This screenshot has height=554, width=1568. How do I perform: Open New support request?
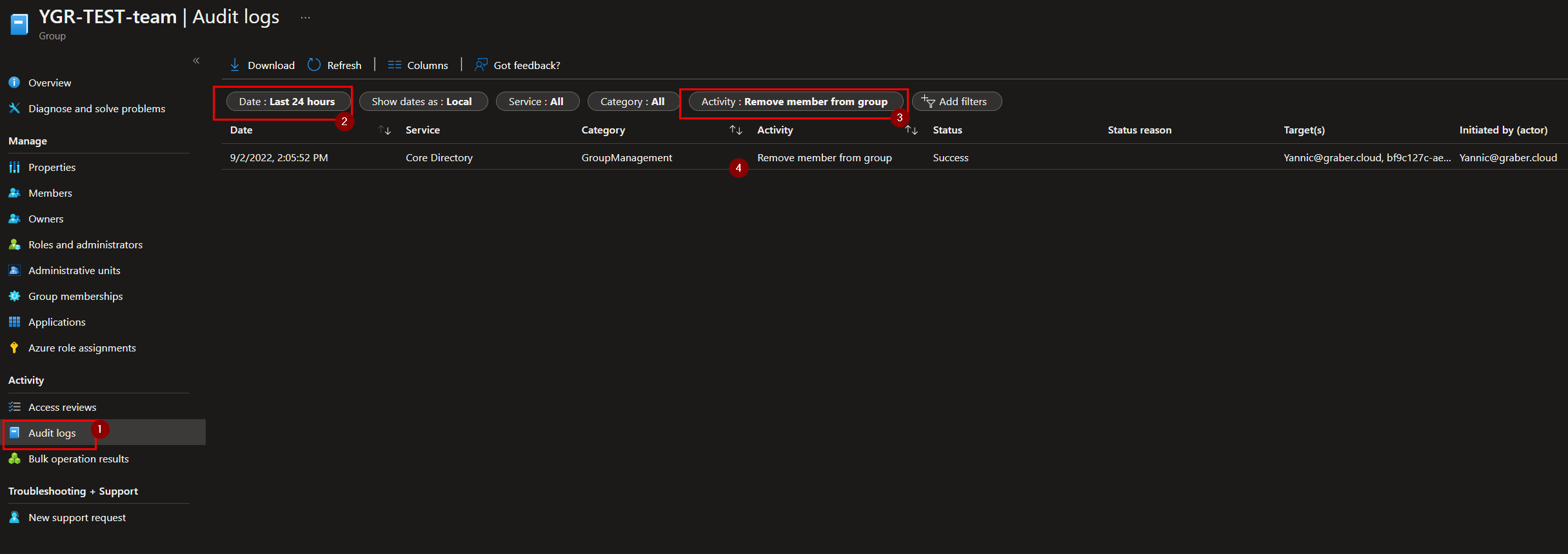77,517
